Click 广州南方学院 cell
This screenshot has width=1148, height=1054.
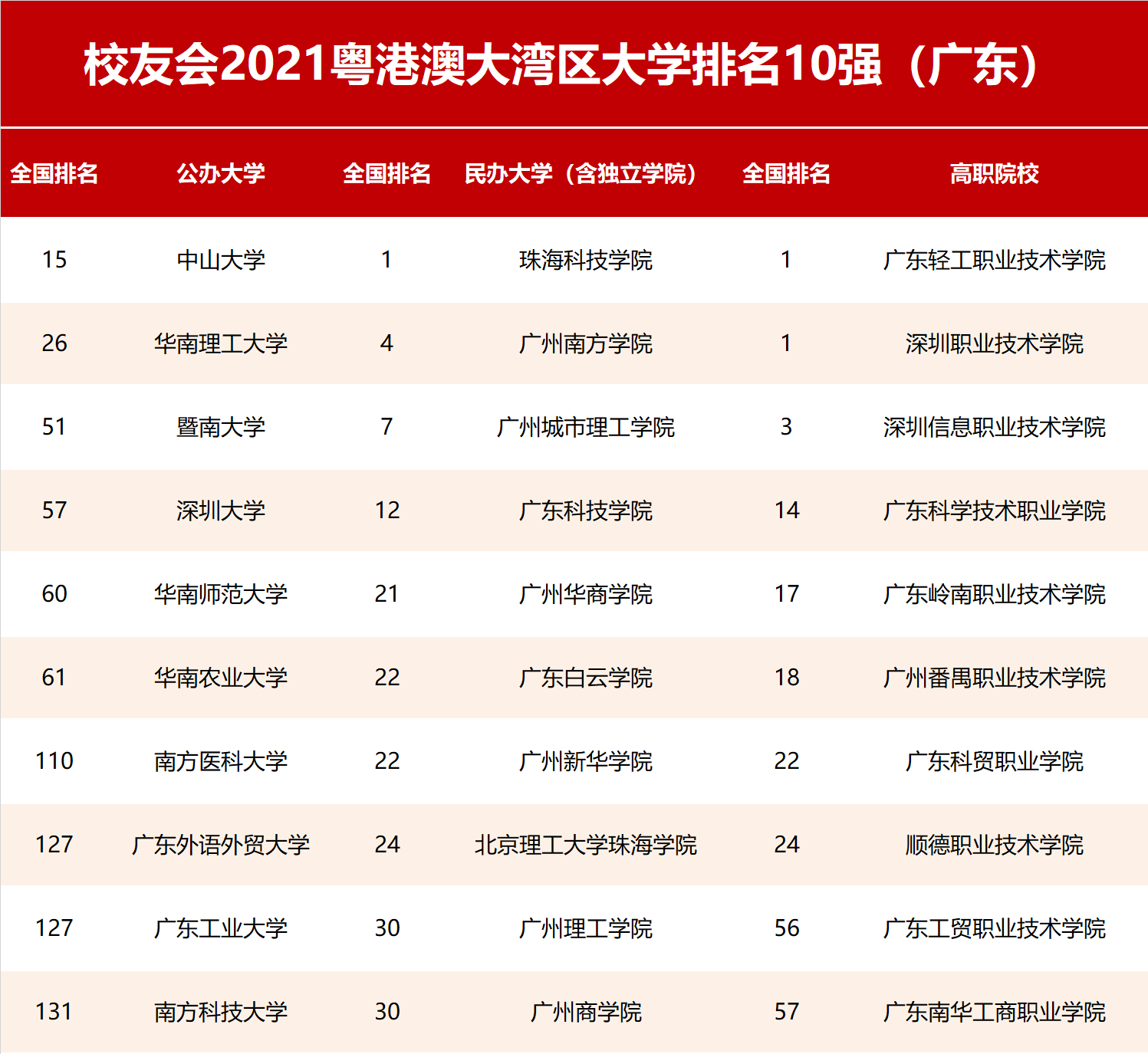585,343
